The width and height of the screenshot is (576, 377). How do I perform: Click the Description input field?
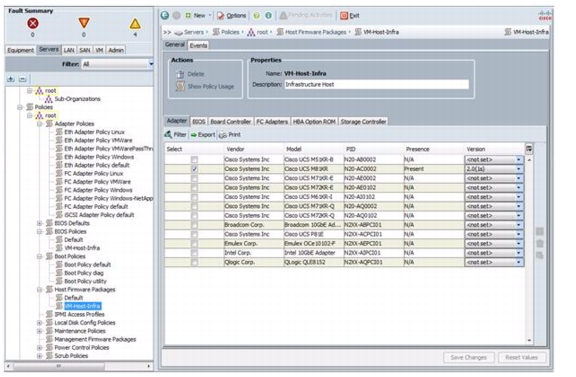pos(377,85)
